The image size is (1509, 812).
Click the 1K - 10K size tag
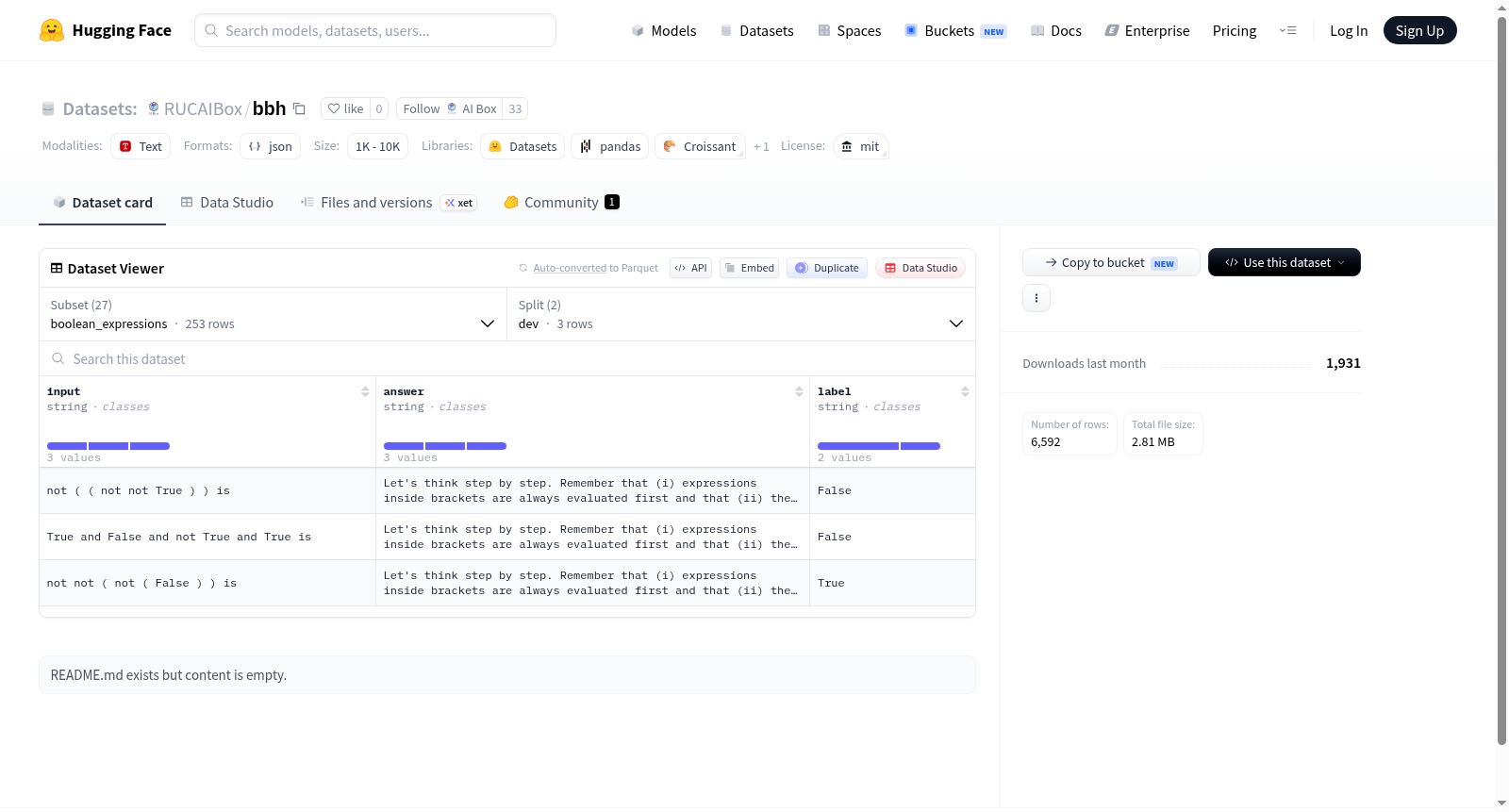click(x=377, y=146)
